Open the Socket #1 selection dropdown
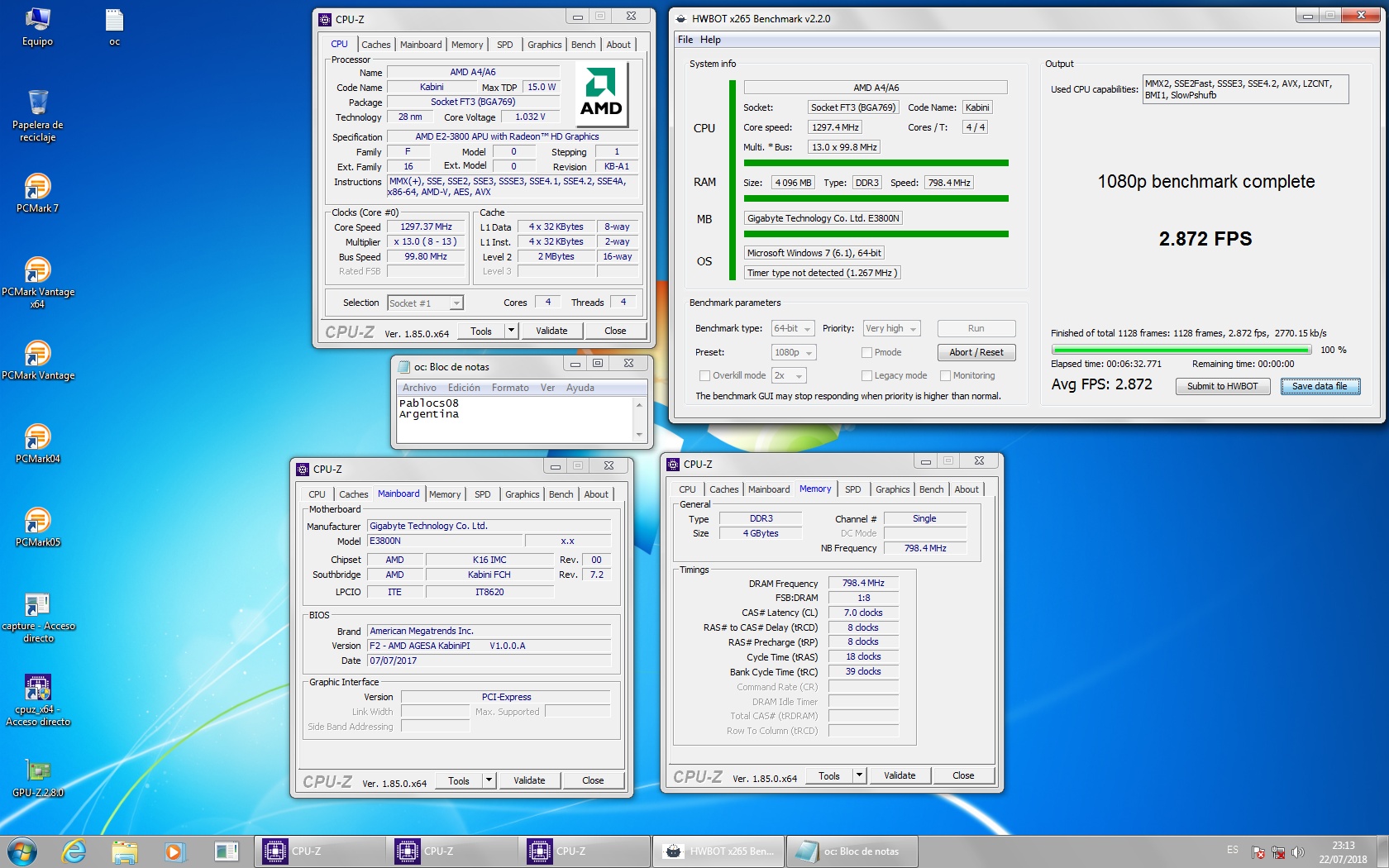1389x868 pixels. [425, 303]
